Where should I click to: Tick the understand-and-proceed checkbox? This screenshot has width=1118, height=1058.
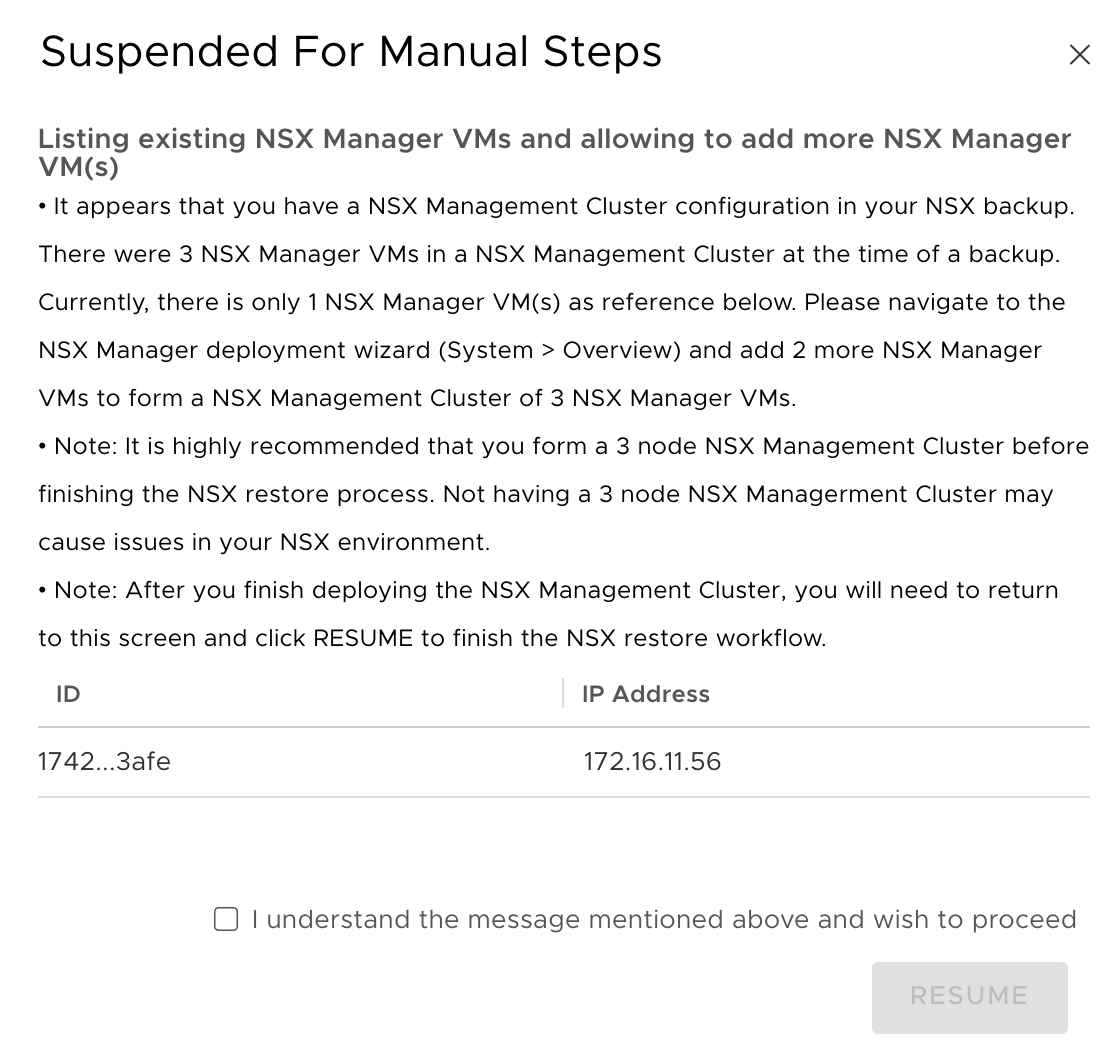pos(226,919)
